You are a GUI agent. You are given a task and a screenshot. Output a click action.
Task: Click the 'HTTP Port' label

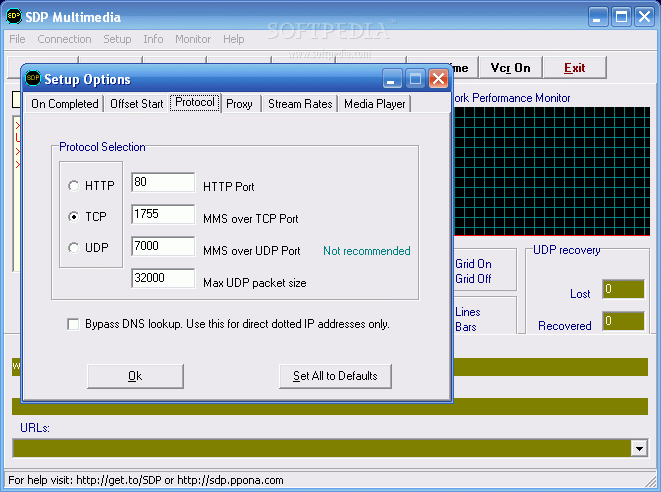pyautogui.click(x=228, y=187)
